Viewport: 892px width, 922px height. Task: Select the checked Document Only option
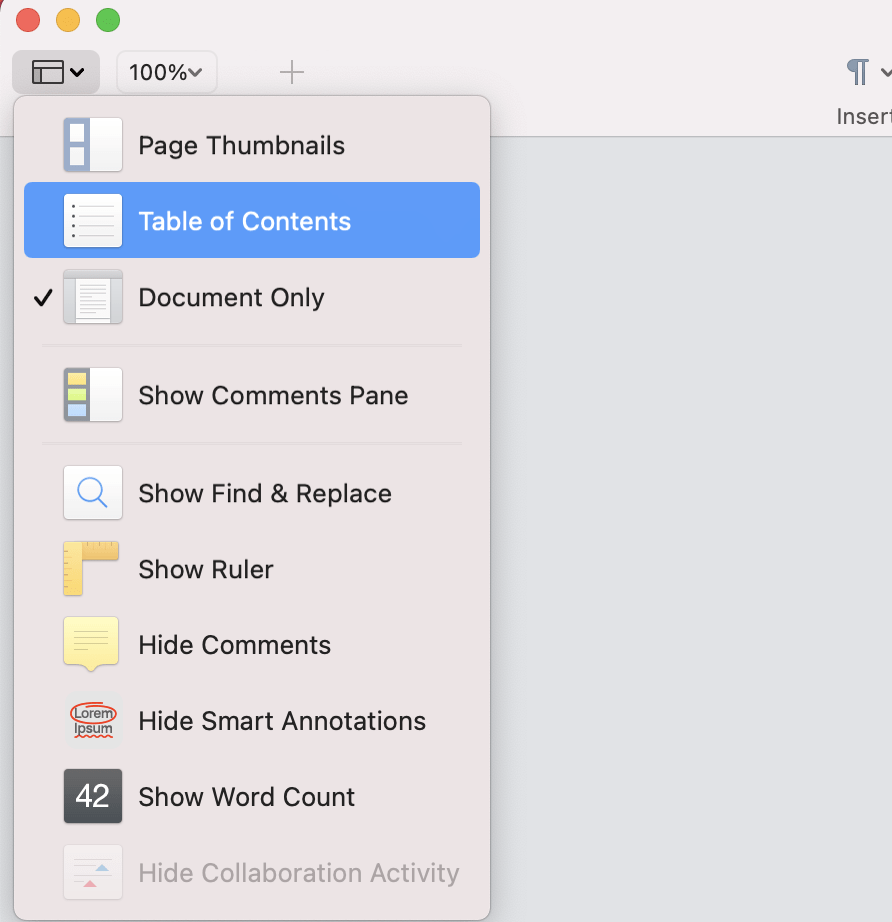[231, 296]
